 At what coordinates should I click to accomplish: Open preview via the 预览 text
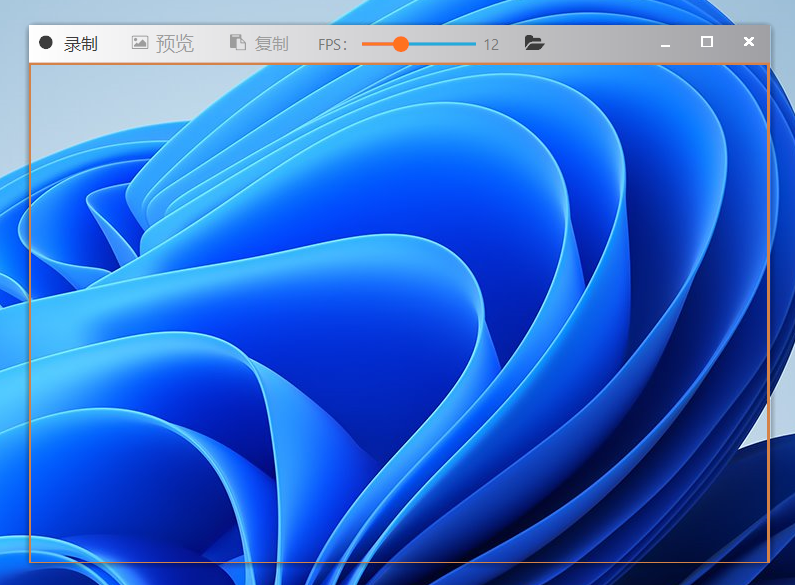click(x=175, y=44)
